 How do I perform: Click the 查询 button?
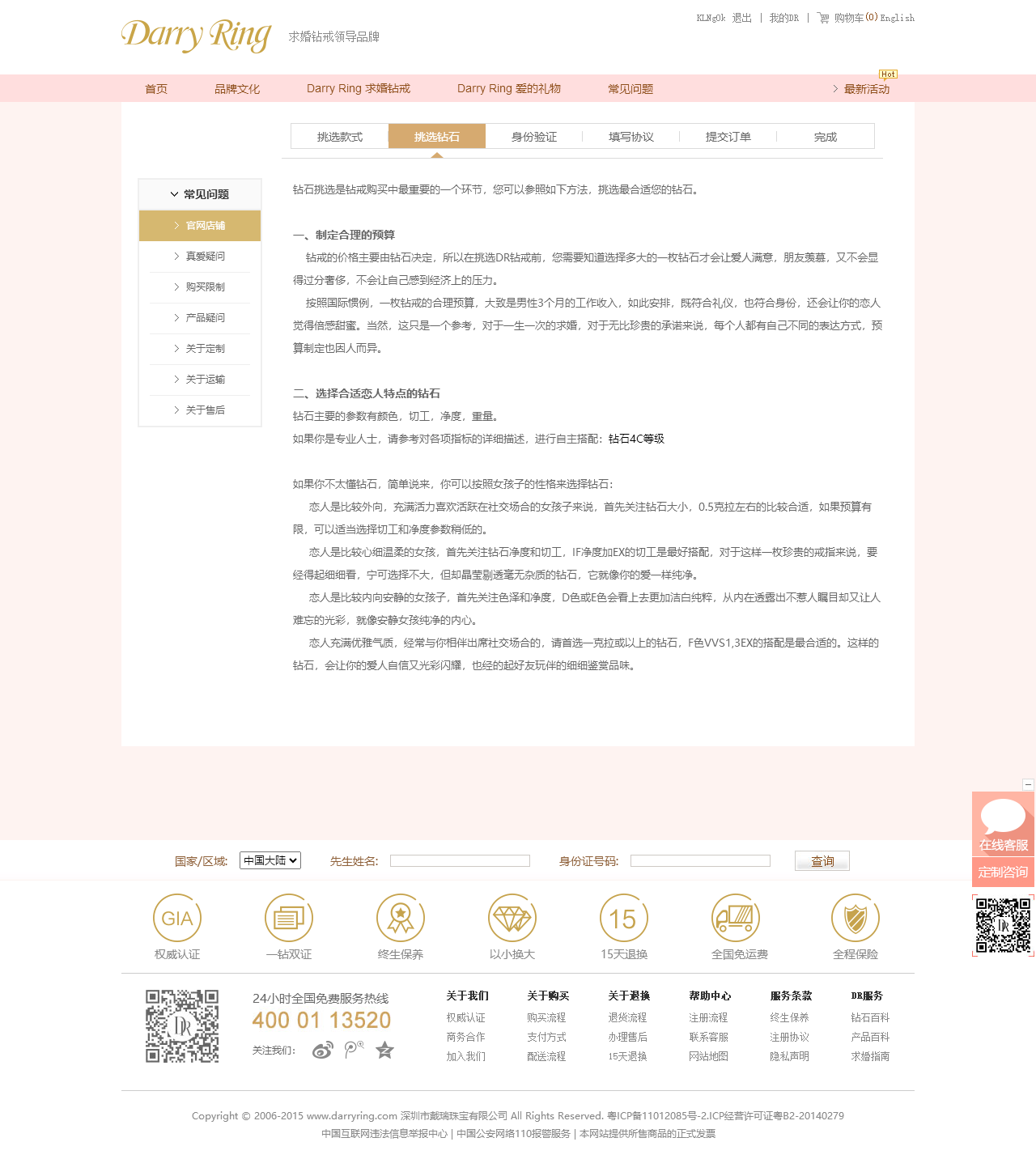point(822,861)
